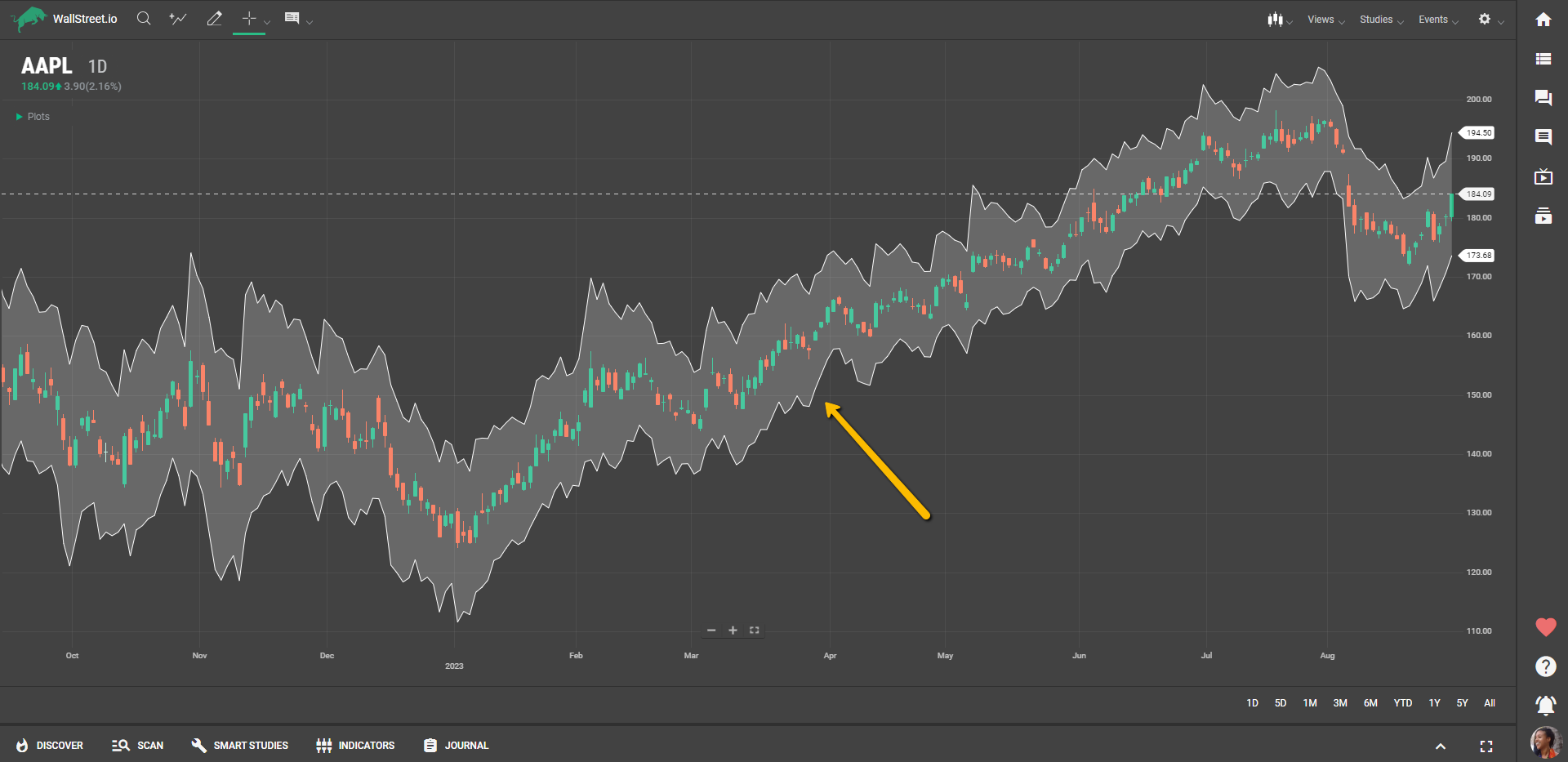The image size is (1568, 762).
Task: Open the Events dropdown
Action: tap(1437, 20)
